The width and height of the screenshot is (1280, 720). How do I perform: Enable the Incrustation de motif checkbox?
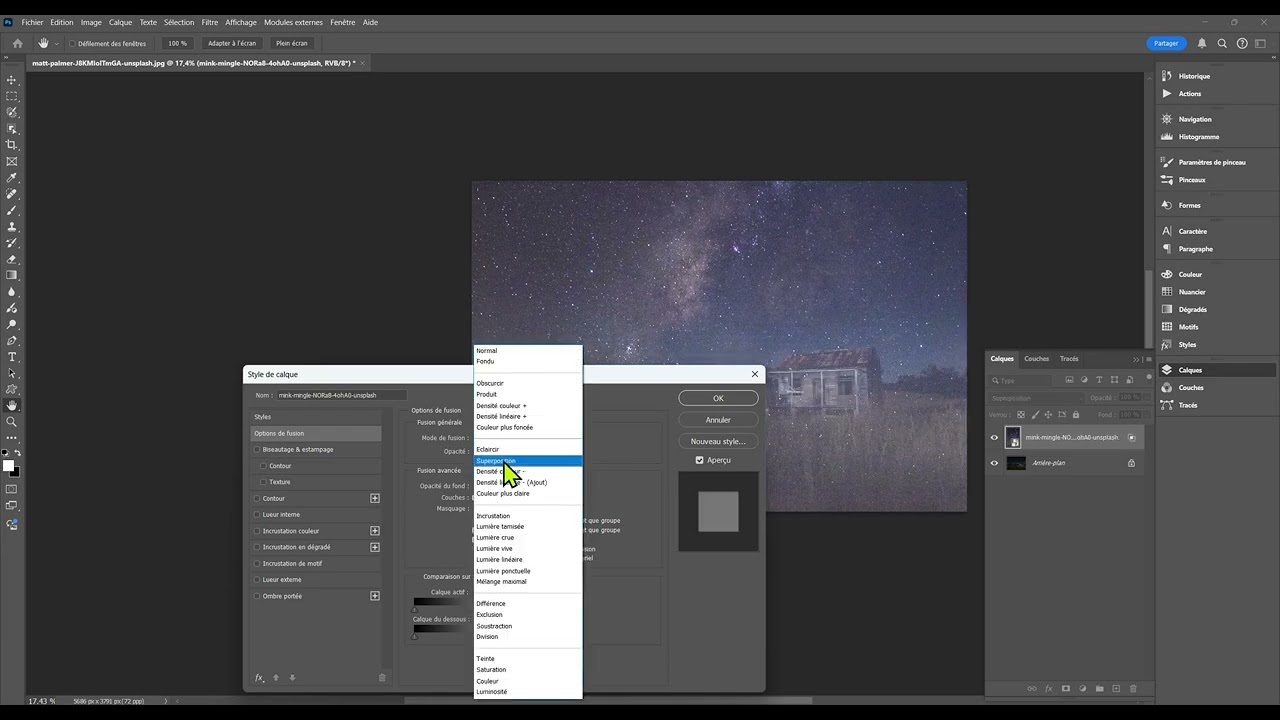257,564
